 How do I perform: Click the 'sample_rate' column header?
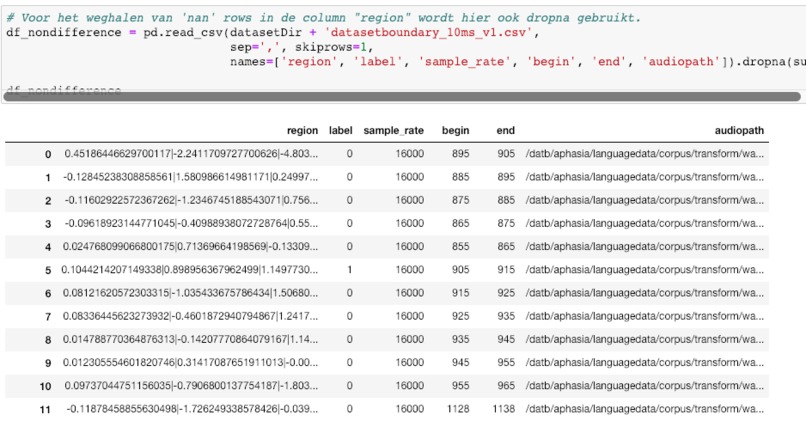393,131
